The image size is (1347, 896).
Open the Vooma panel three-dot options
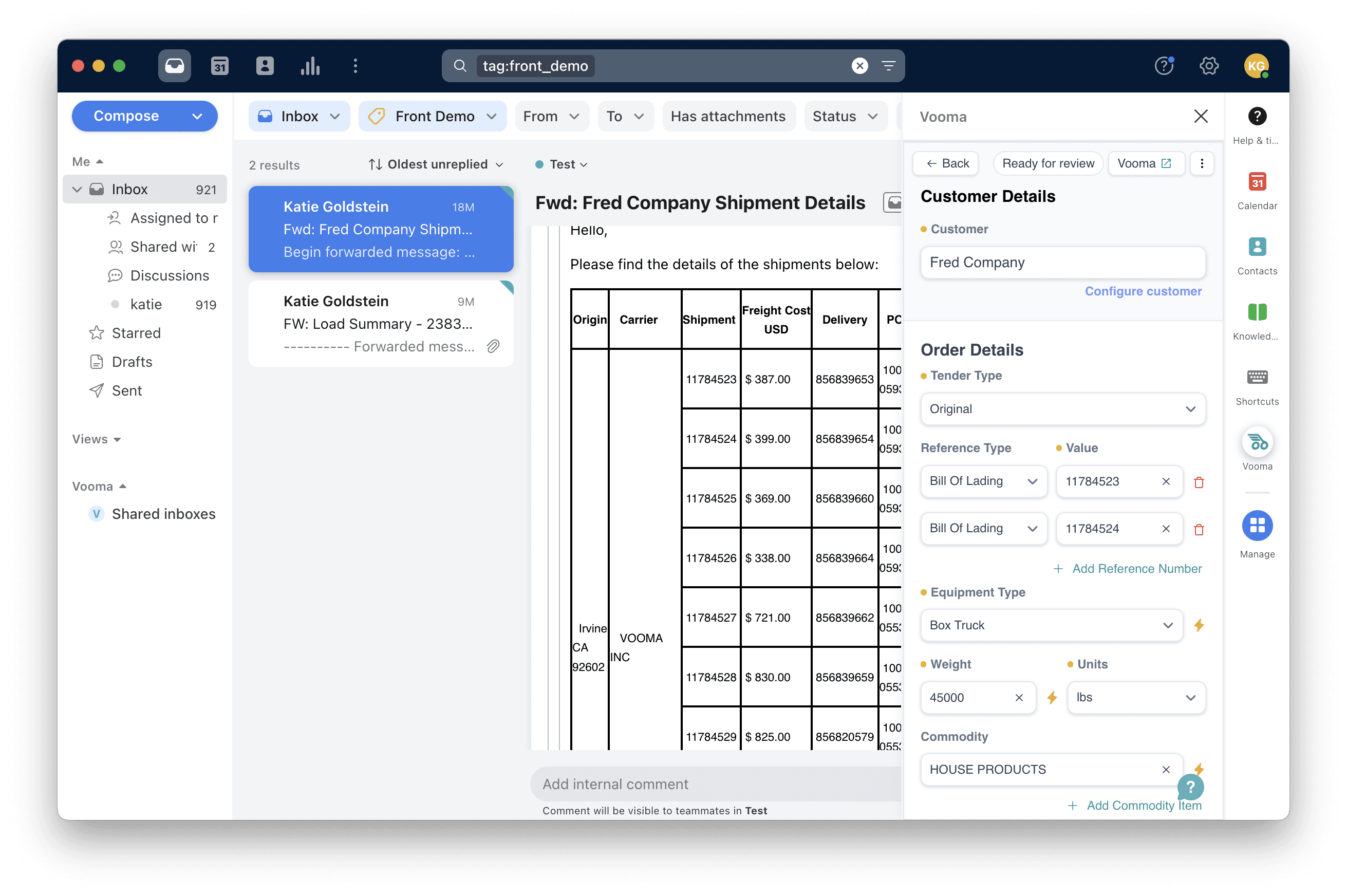pyautogui.click(x=1201, y=163)
